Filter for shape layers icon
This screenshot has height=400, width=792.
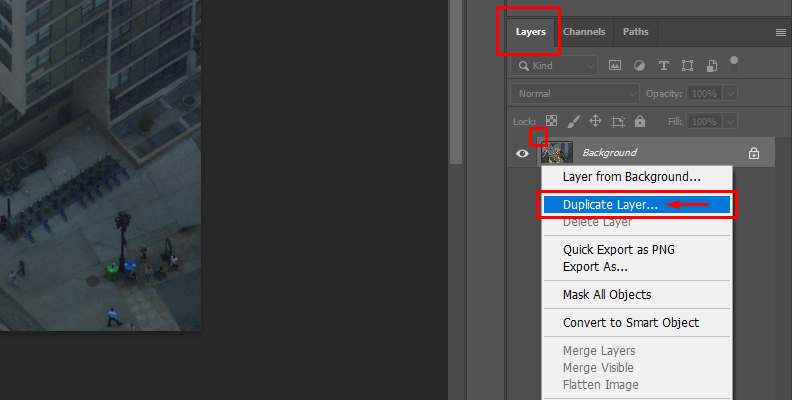tap(687, 66)
